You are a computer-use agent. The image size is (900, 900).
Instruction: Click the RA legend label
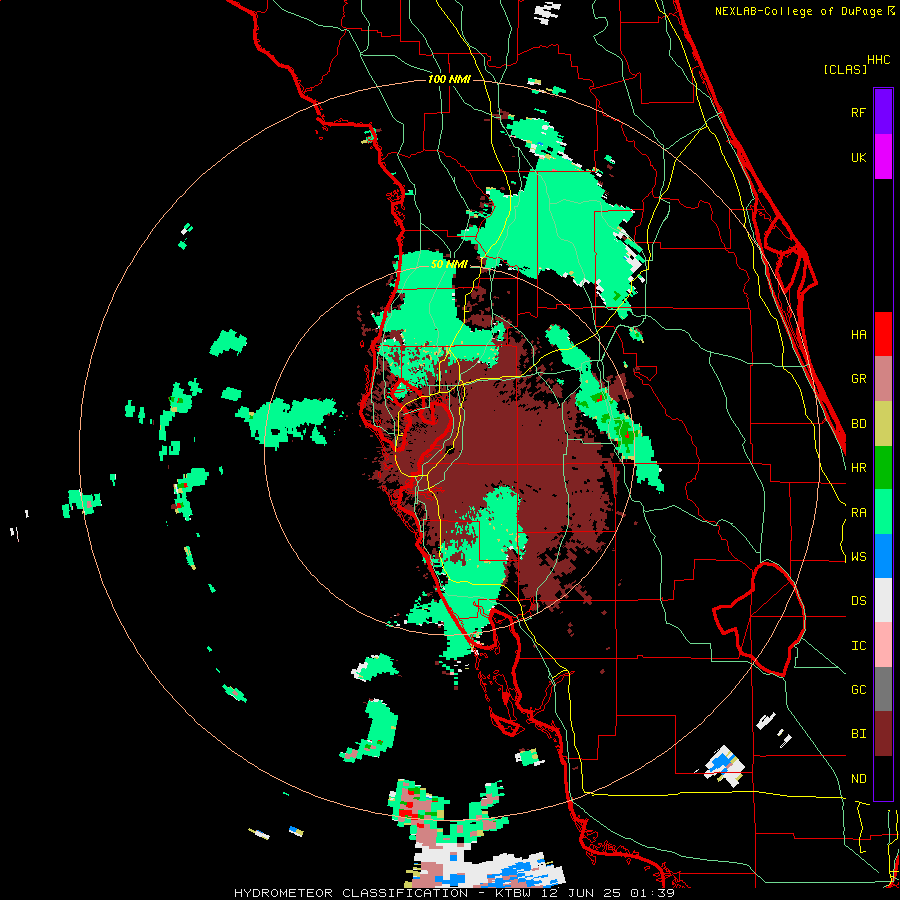(858, 512)
